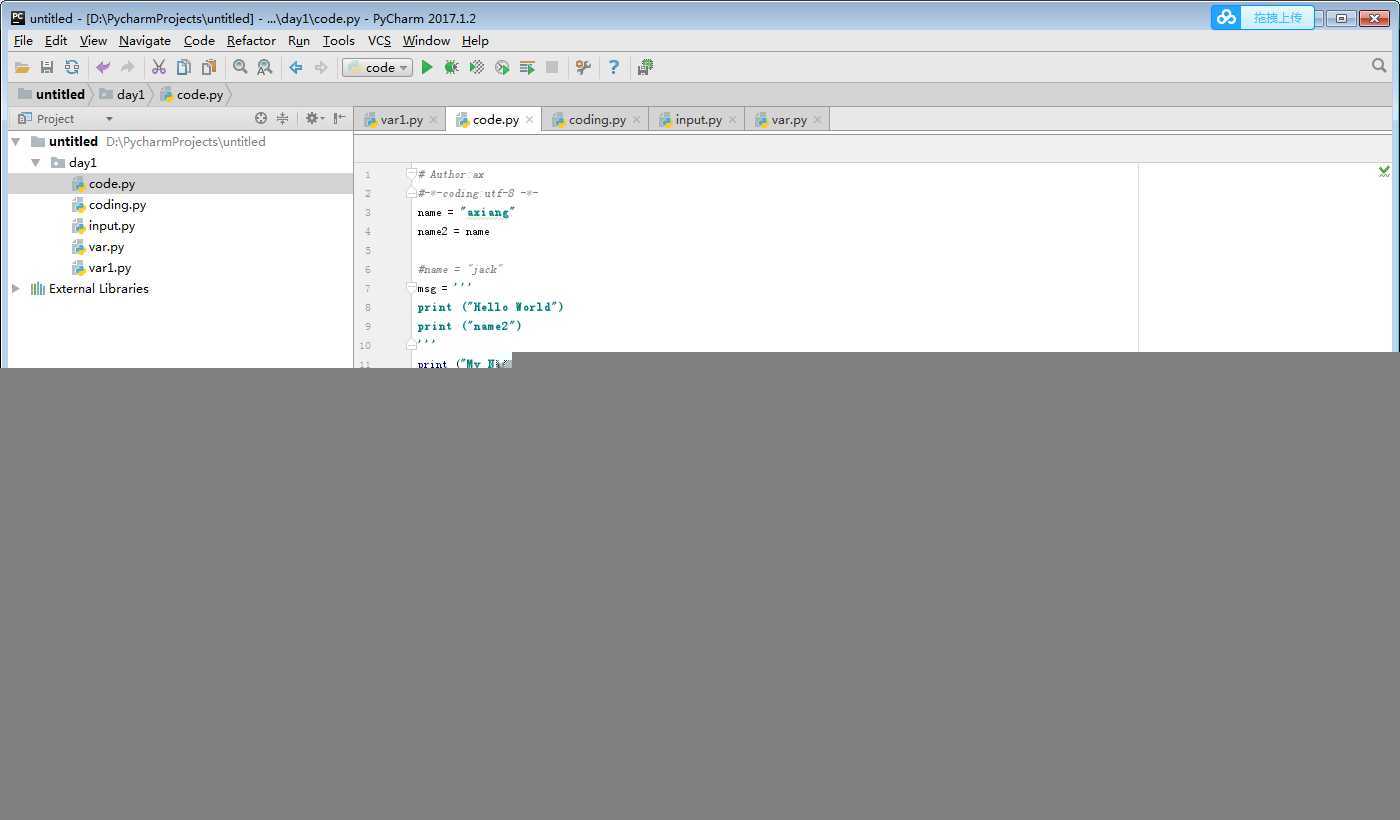Screen dimensions: 1400x820
Task: Close the code.py editor tab
Action: coord(529,119)
